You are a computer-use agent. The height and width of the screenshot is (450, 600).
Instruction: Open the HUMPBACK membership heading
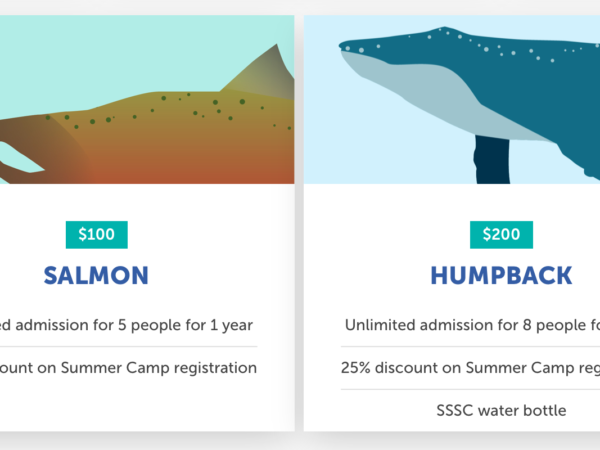point(501,276)
